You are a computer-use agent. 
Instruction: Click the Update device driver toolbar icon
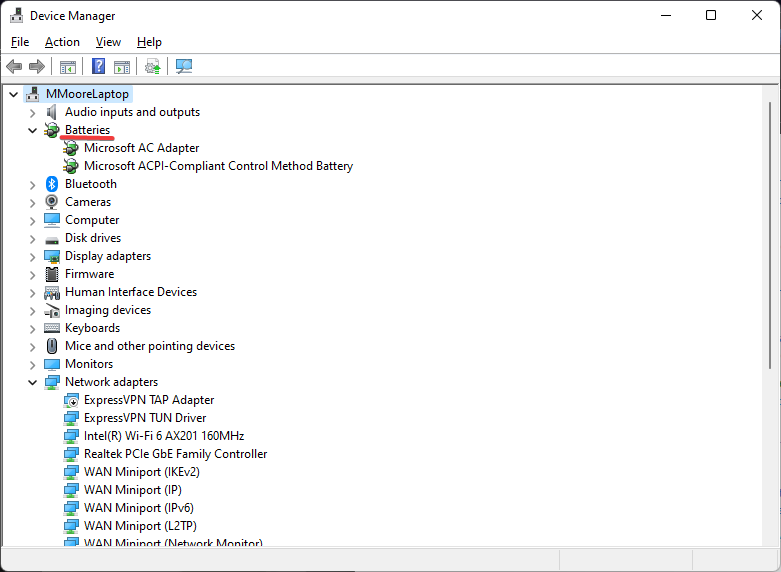click(x=152, y=66)
